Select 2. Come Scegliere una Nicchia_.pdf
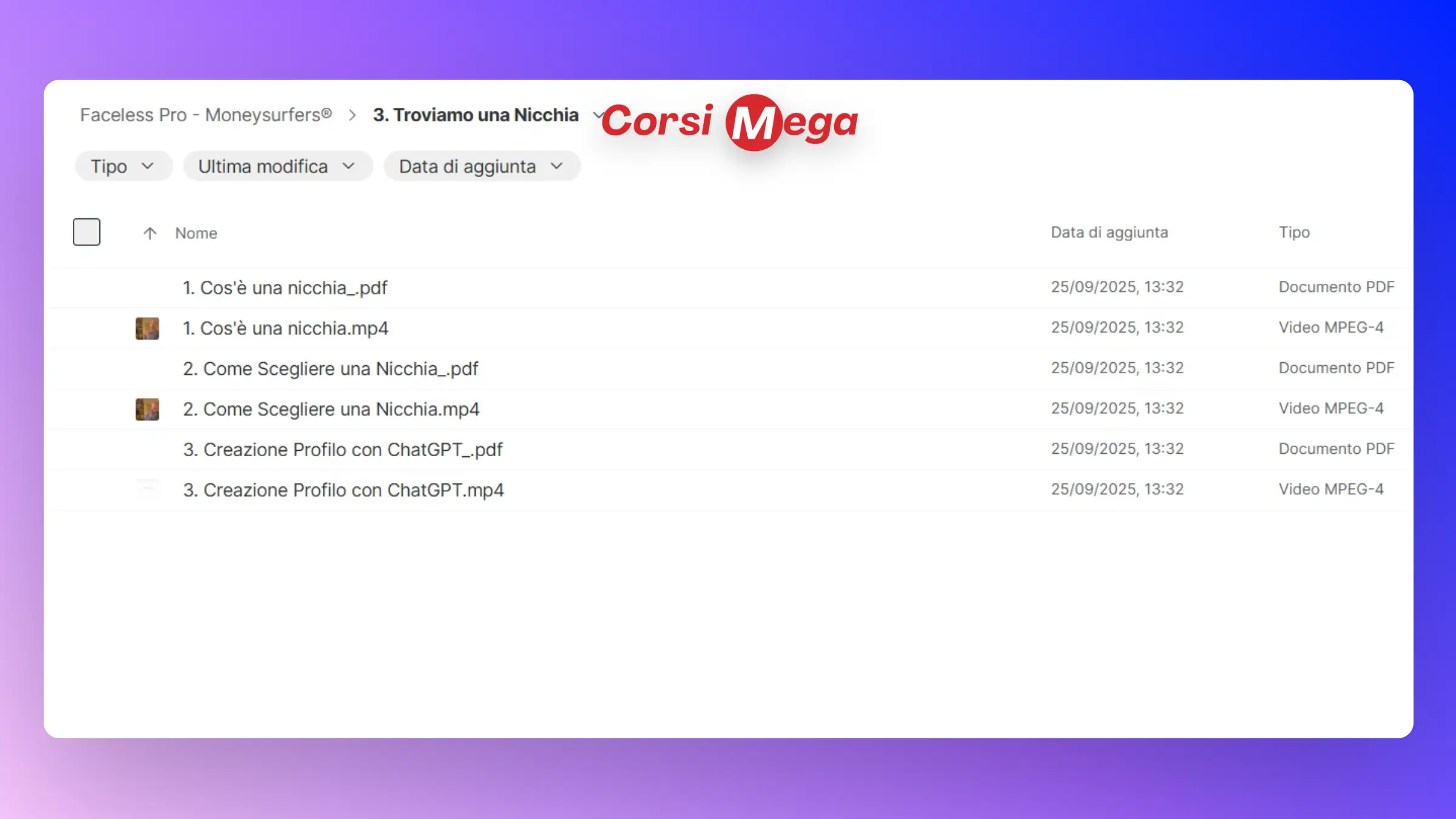 coord(331,369)
